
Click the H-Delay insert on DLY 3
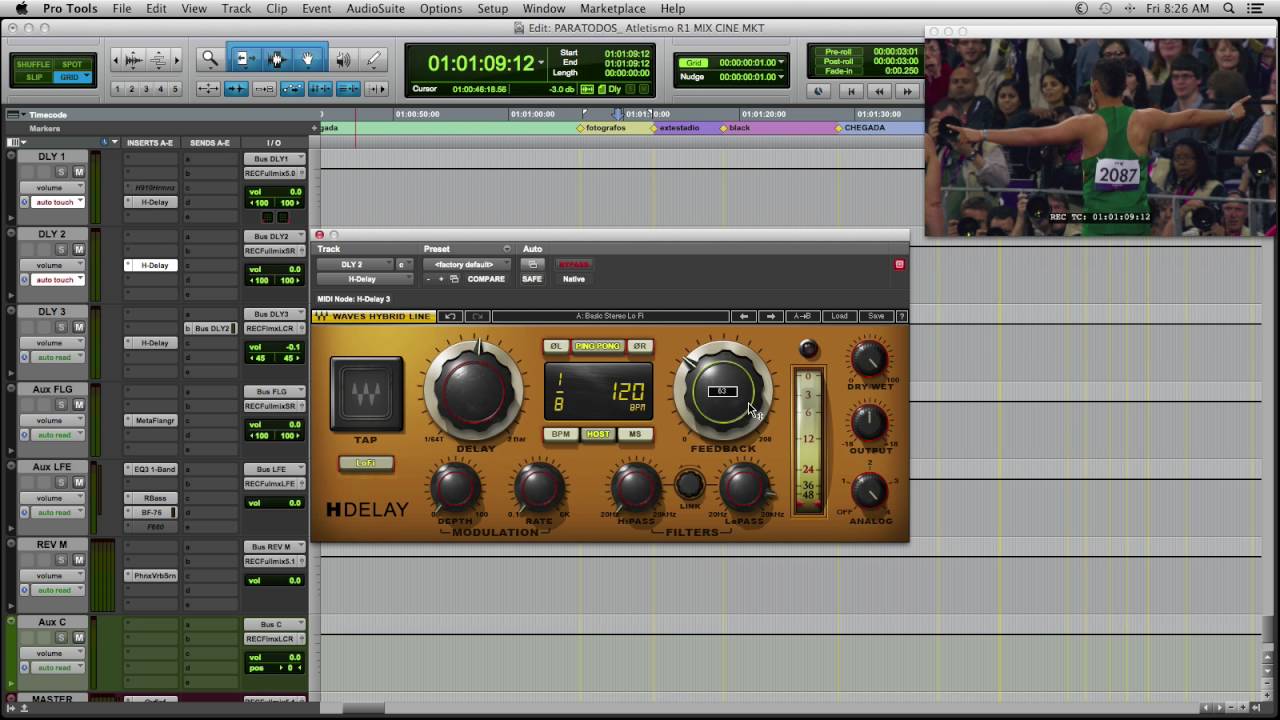pos(154,343)
